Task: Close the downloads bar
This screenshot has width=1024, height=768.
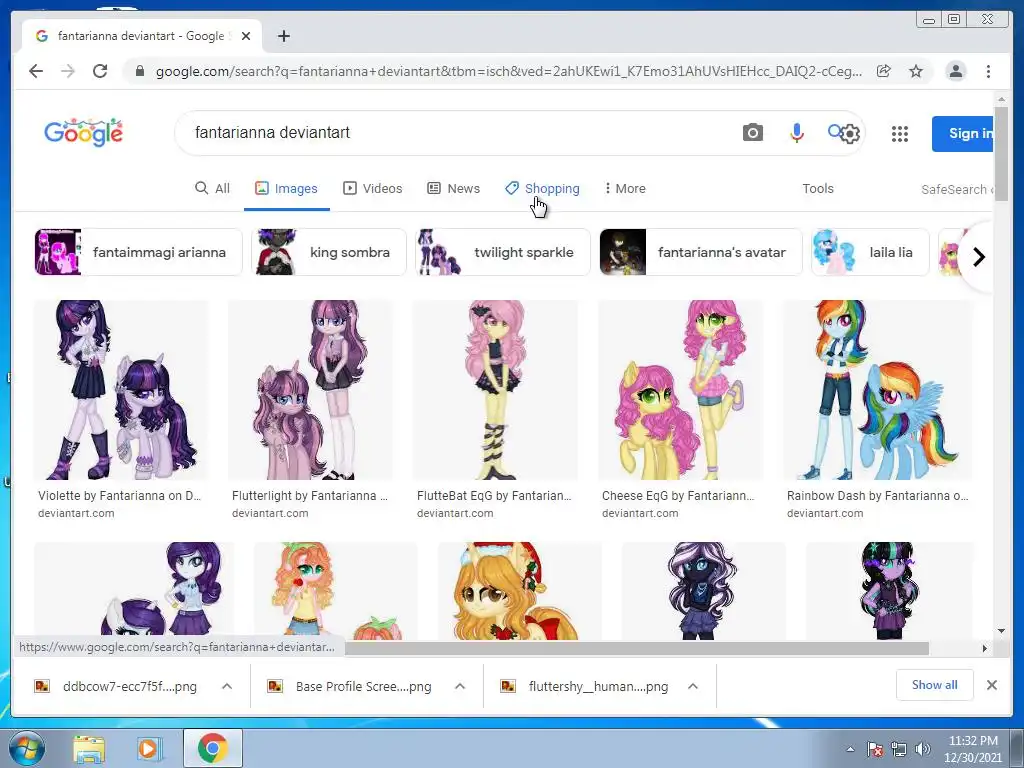Action: (991, 684)
